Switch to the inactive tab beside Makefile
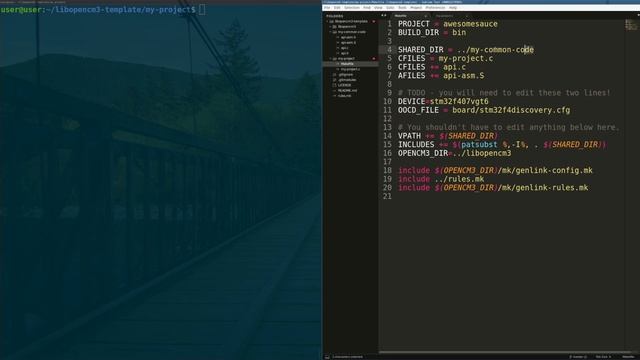Image resolution: width=640 pixels, height=360 pixels. point(451,16)
